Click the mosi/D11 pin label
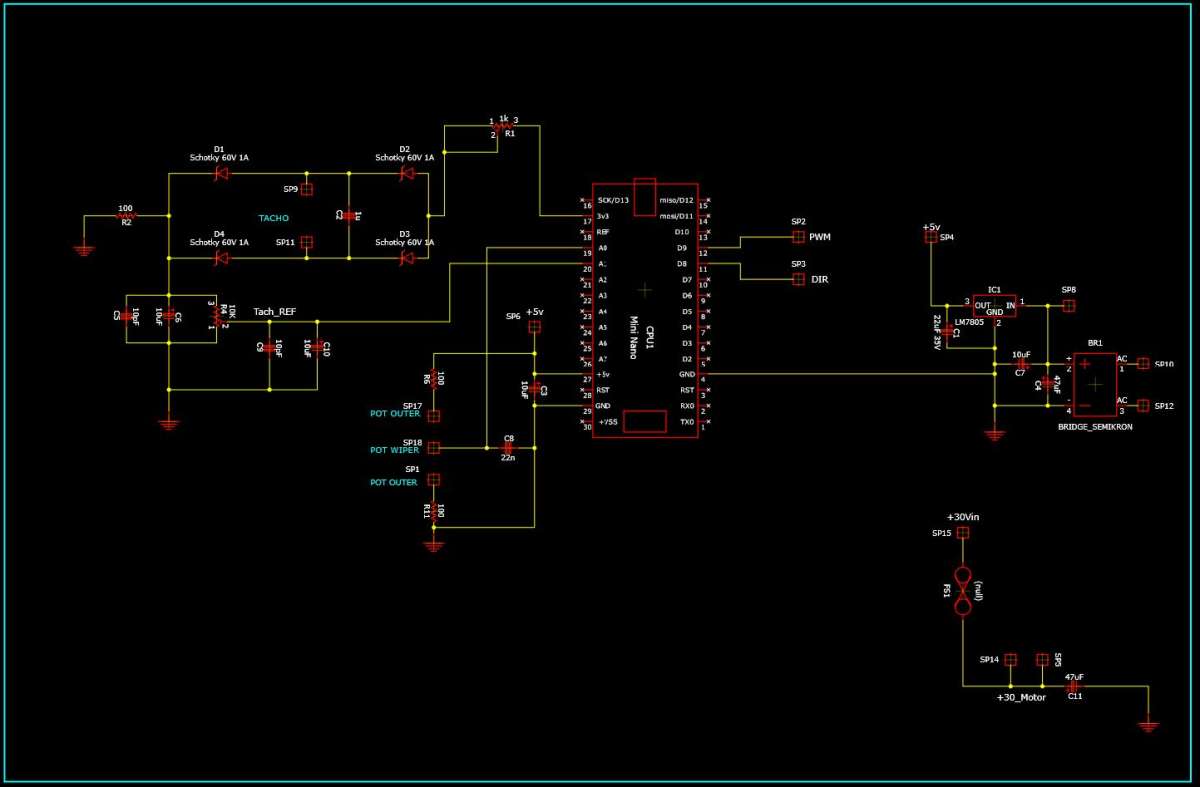 click(675, 216)
